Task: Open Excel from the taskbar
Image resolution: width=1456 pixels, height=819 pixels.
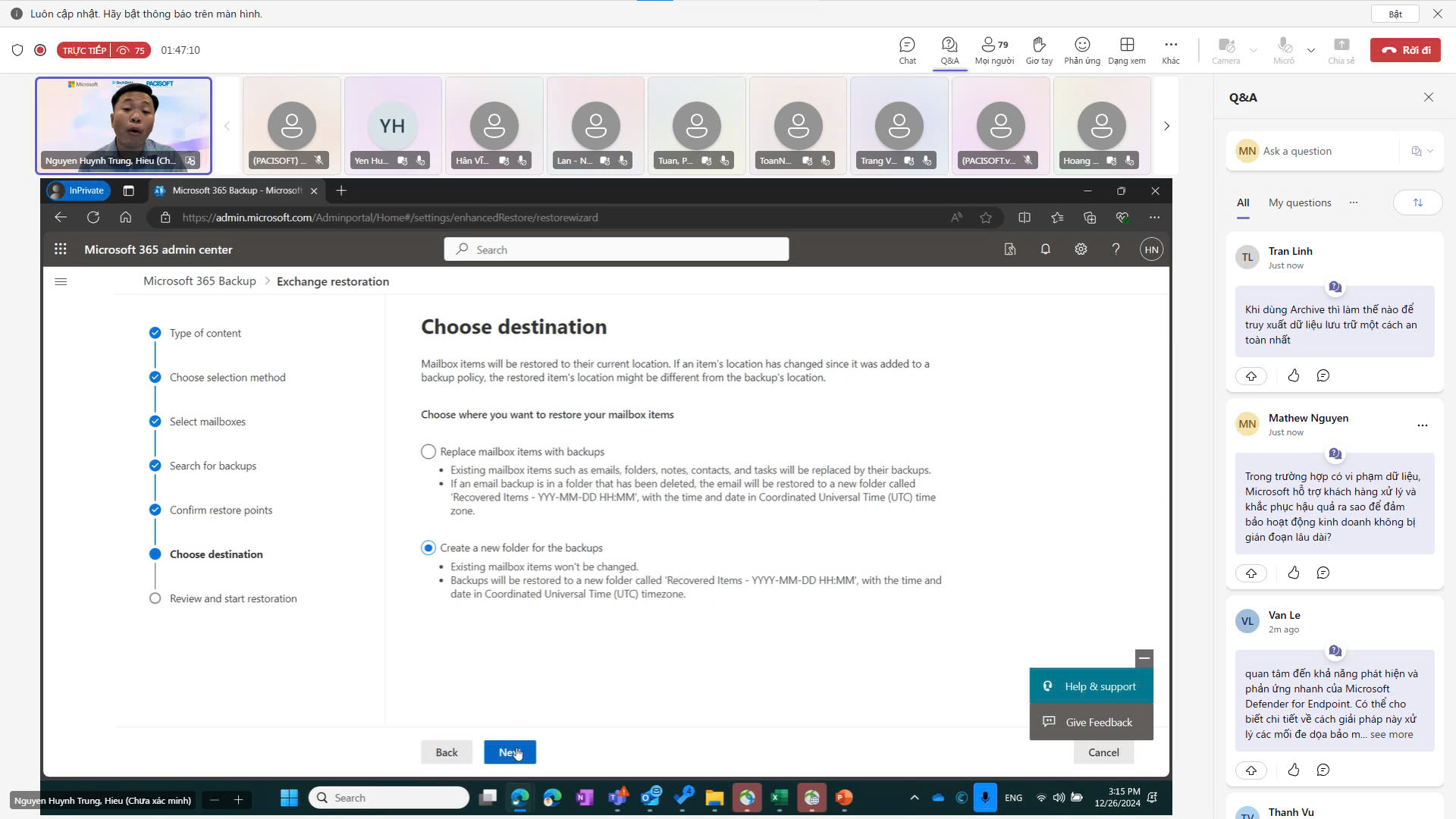Action: 779,798
